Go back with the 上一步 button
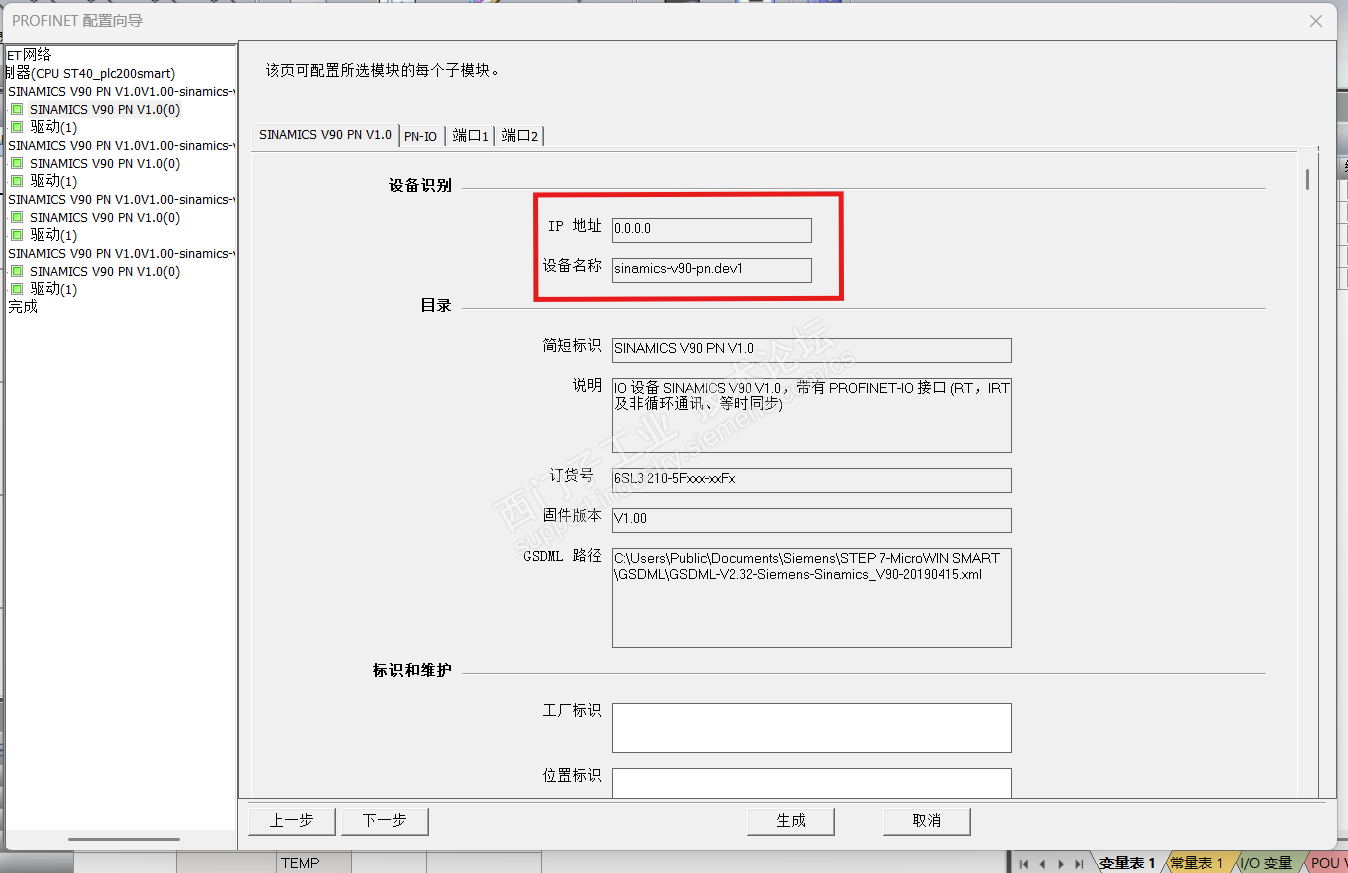This screenshot has height=873, width=1348. coord(292,821)
